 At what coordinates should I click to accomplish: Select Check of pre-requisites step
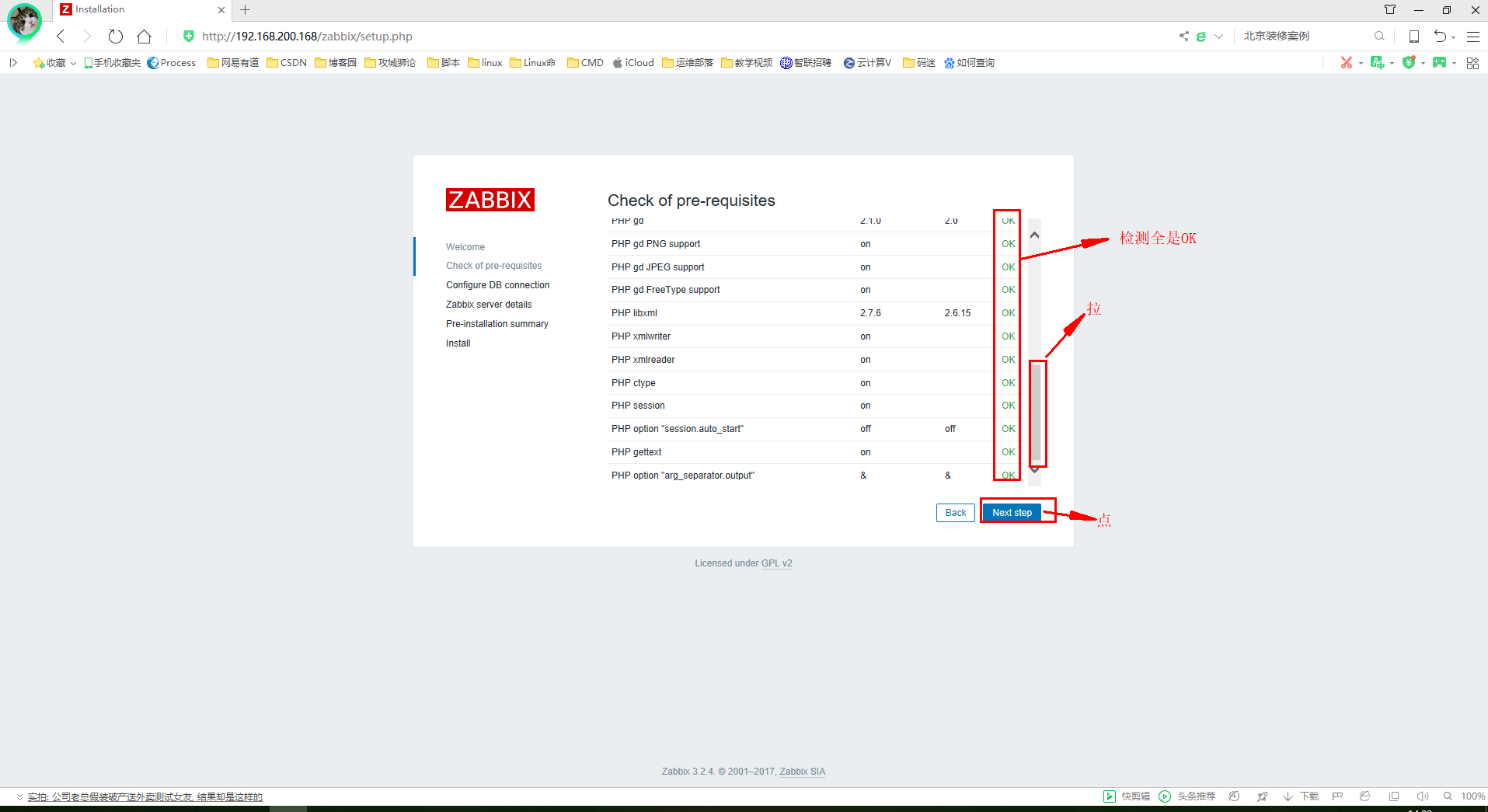coord(493,266)
